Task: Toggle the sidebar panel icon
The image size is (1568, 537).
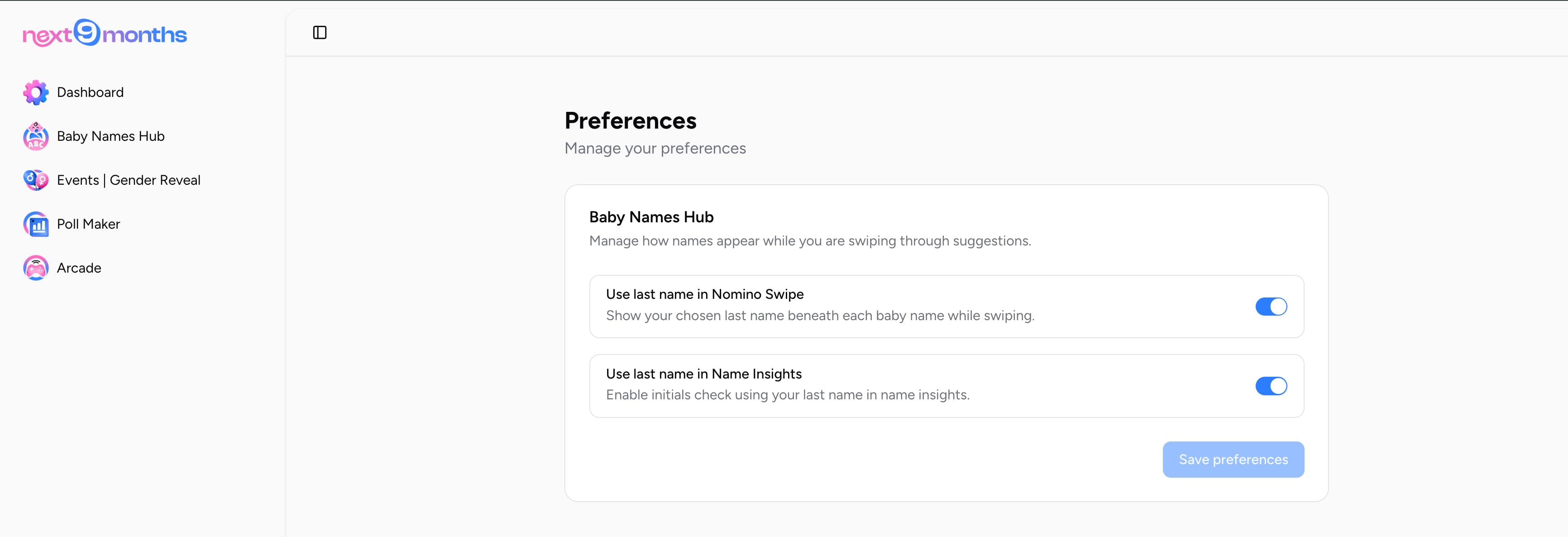Action: tap(320, 32)
